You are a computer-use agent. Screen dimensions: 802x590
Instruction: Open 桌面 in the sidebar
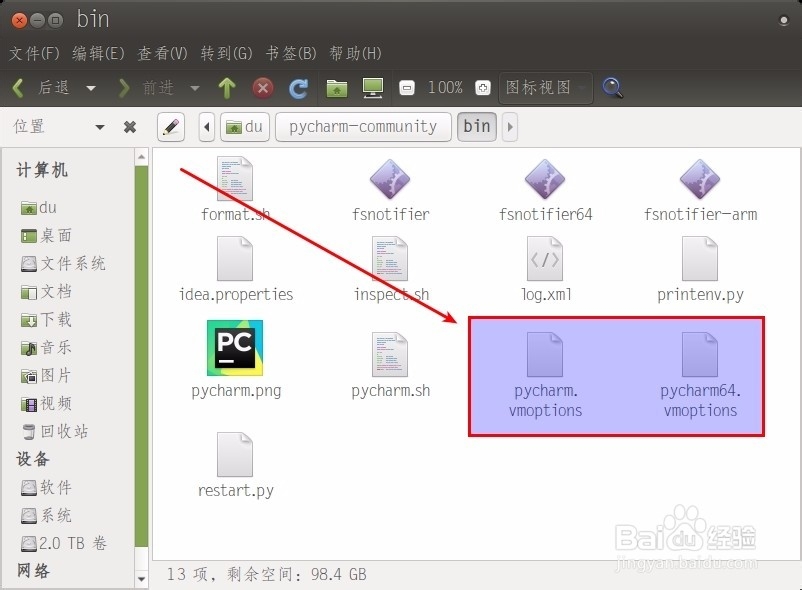(x=46, y=236)
